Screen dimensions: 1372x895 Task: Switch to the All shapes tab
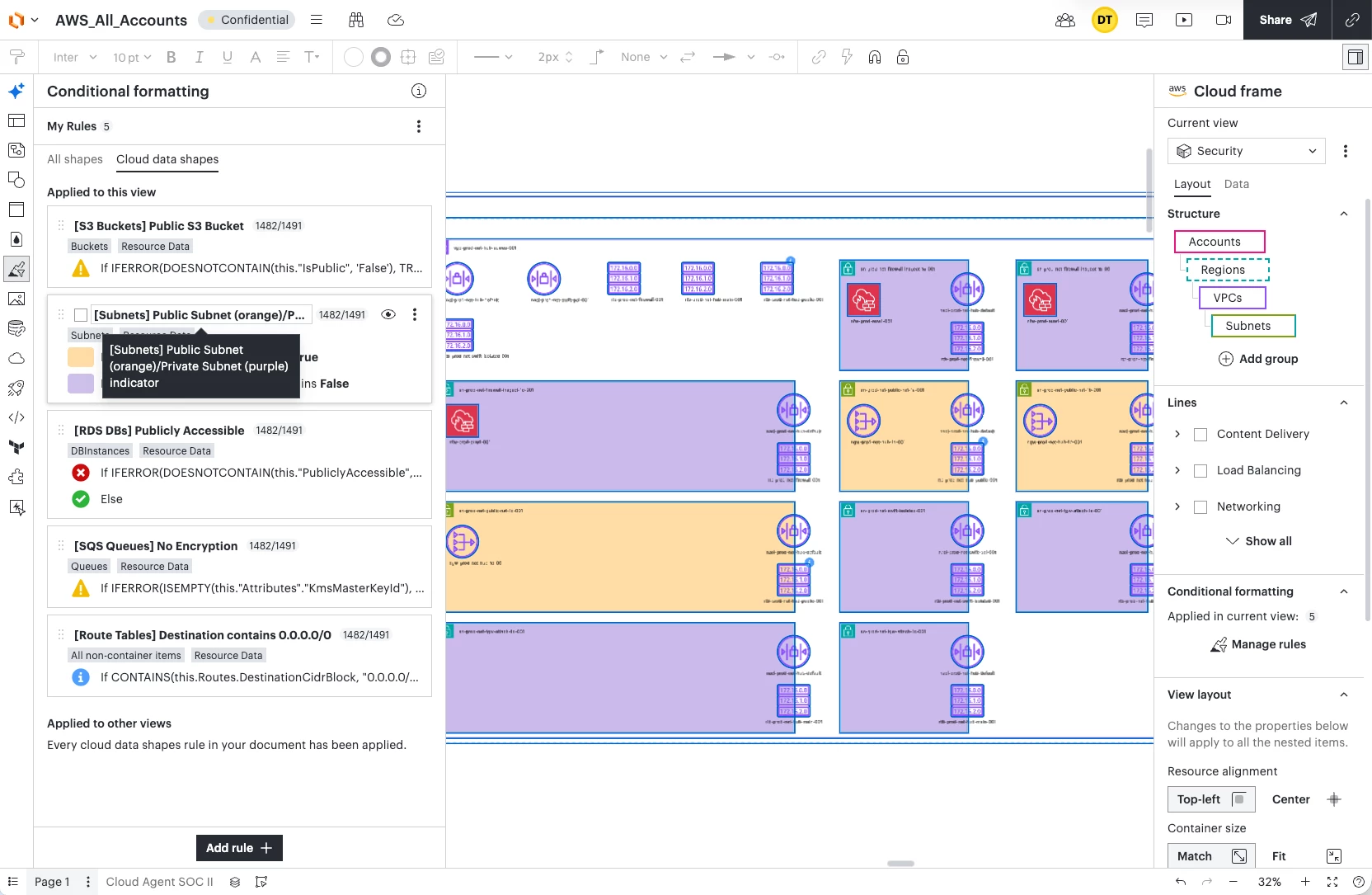[75, 159]
